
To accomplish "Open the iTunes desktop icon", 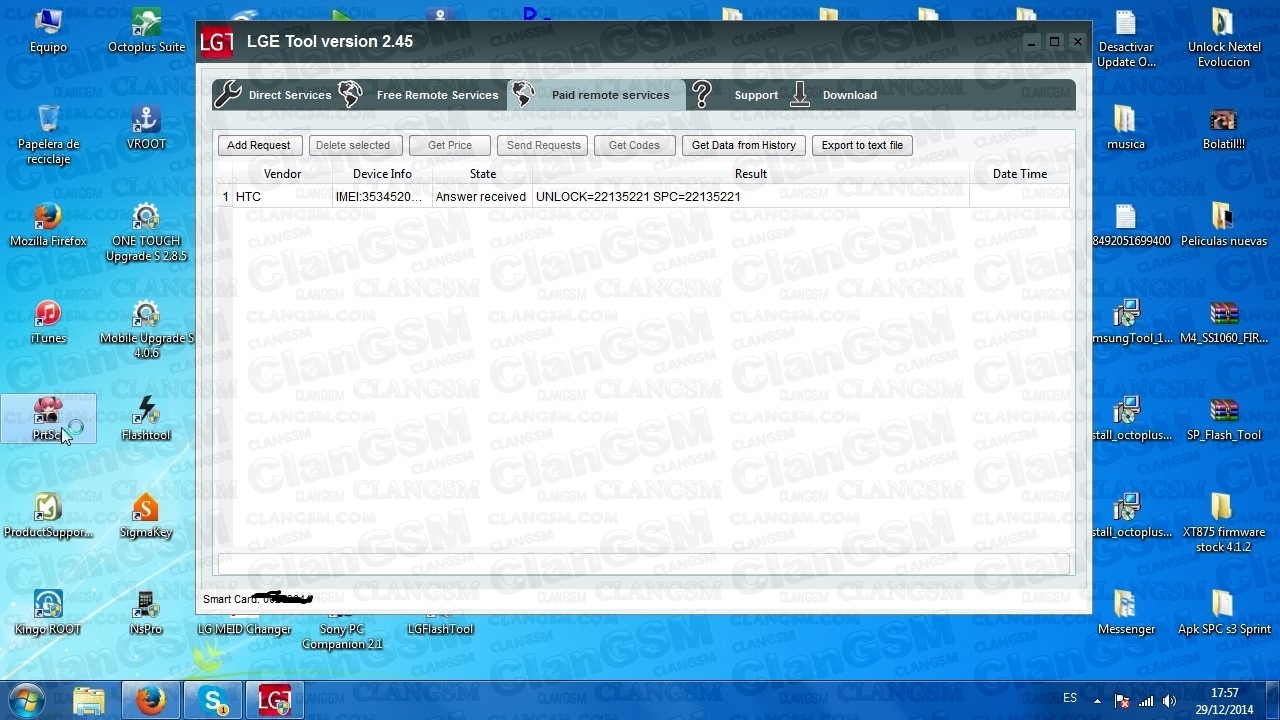I will coord(48,322).
